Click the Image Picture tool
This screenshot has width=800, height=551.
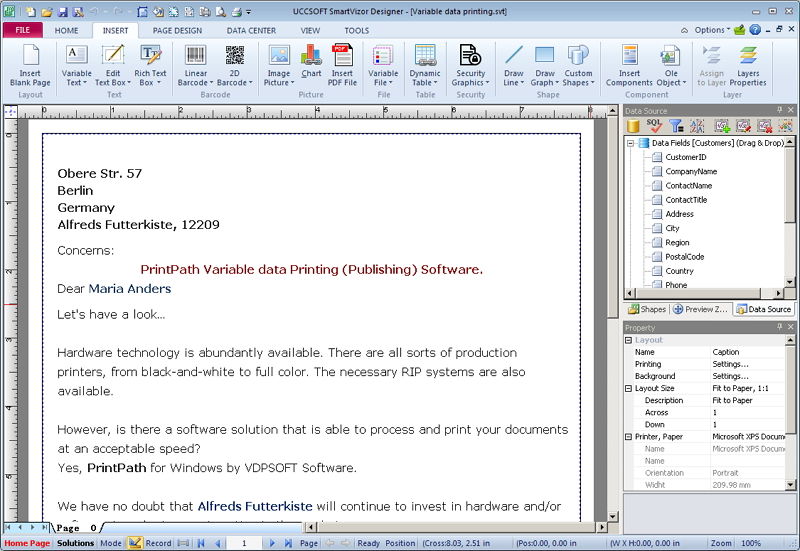pos(279,65)
